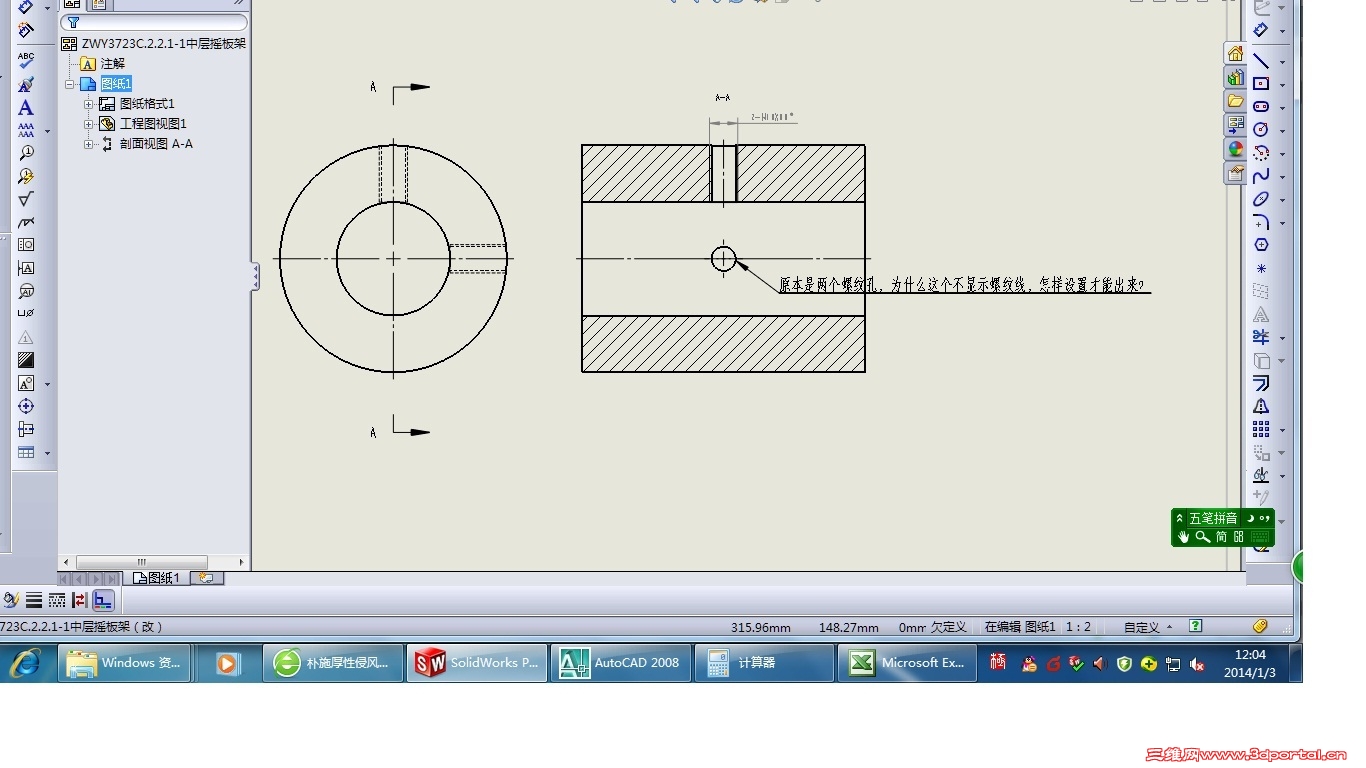Open the Line tool dropdown arrow
Image resolution: width=1366 pixels, height=768 pixels.
[1282, 62]
